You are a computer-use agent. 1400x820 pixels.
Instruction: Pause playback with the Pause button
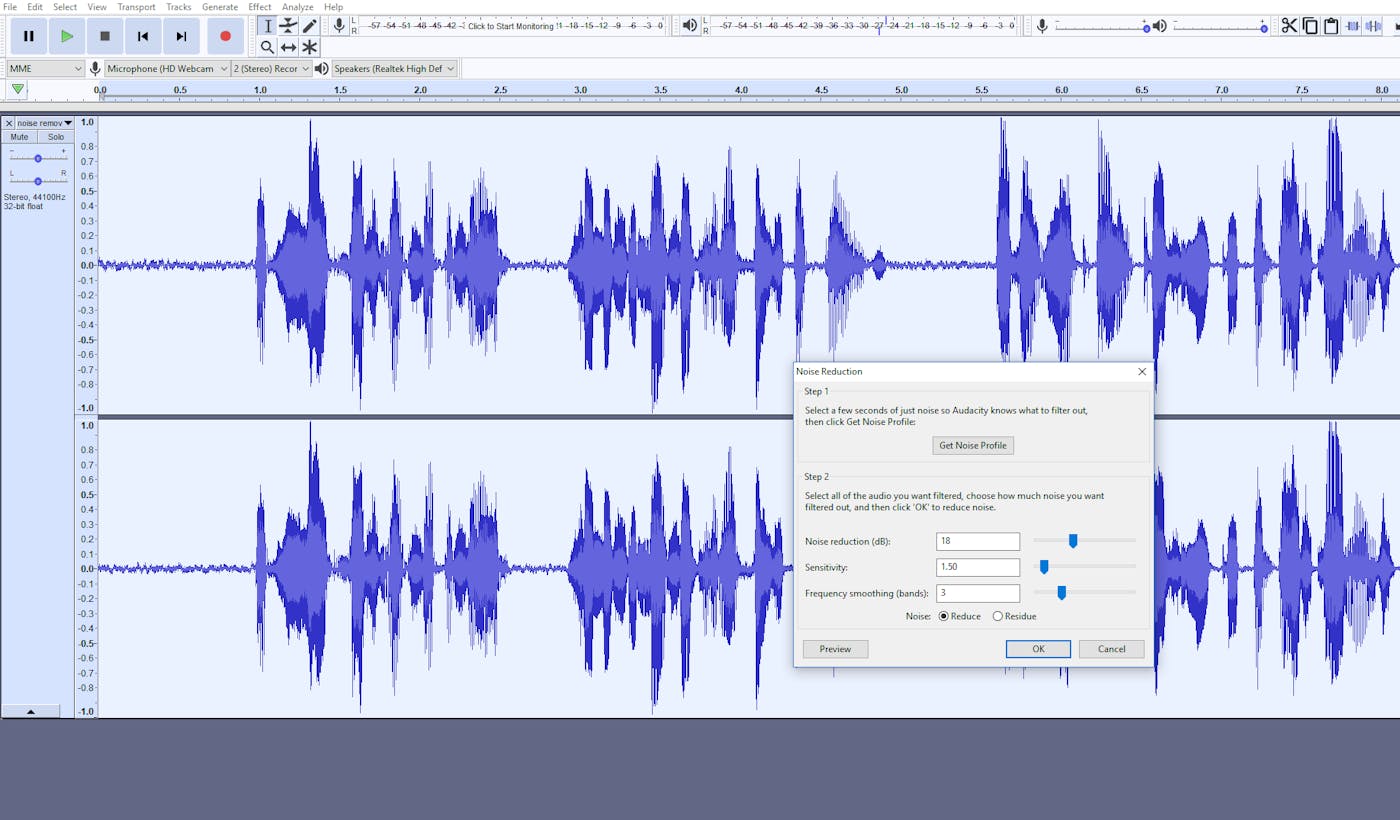coord(29,36)
